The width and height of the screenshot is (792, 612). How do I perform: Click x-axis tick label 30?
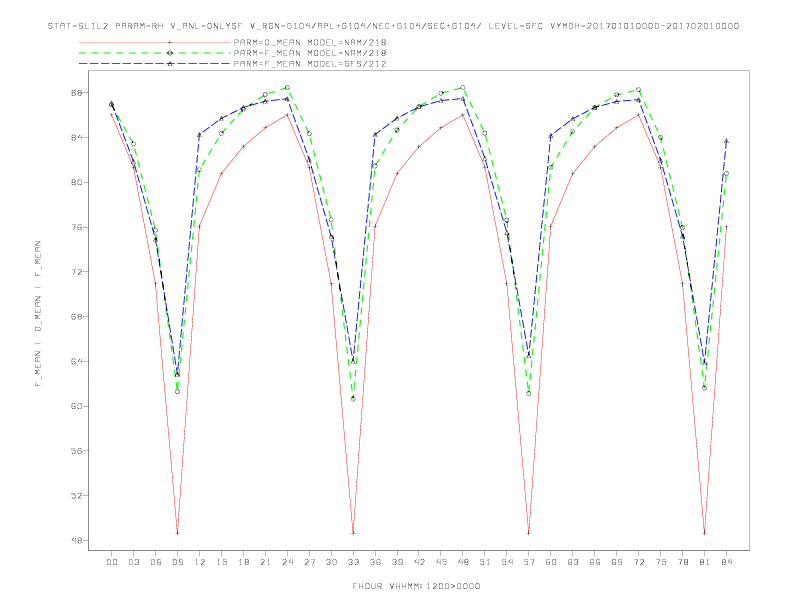(x=331, y=562)
